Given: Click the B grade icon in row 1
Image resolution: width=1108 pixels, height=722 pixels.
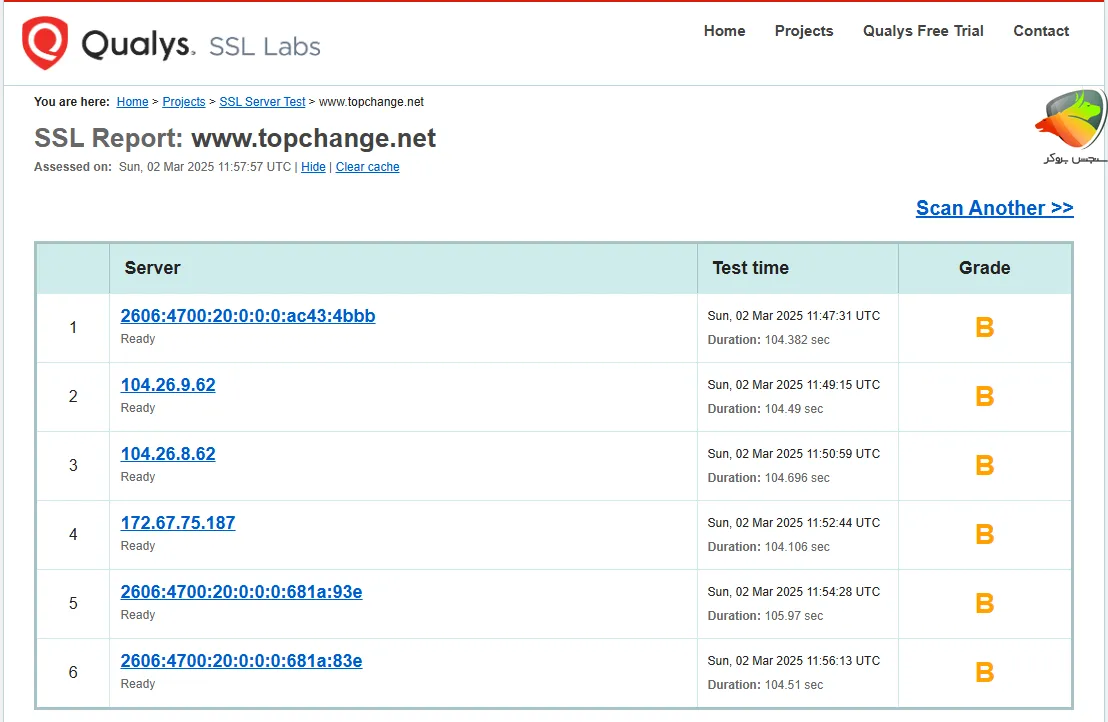Looking at the screenshot, I should coord(984,328).
